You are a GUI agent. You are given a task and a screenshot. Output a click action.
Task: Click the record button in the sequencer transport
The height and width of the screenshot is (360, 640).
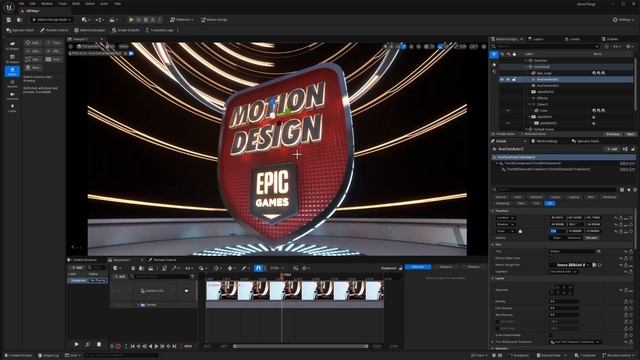(118, 346)
